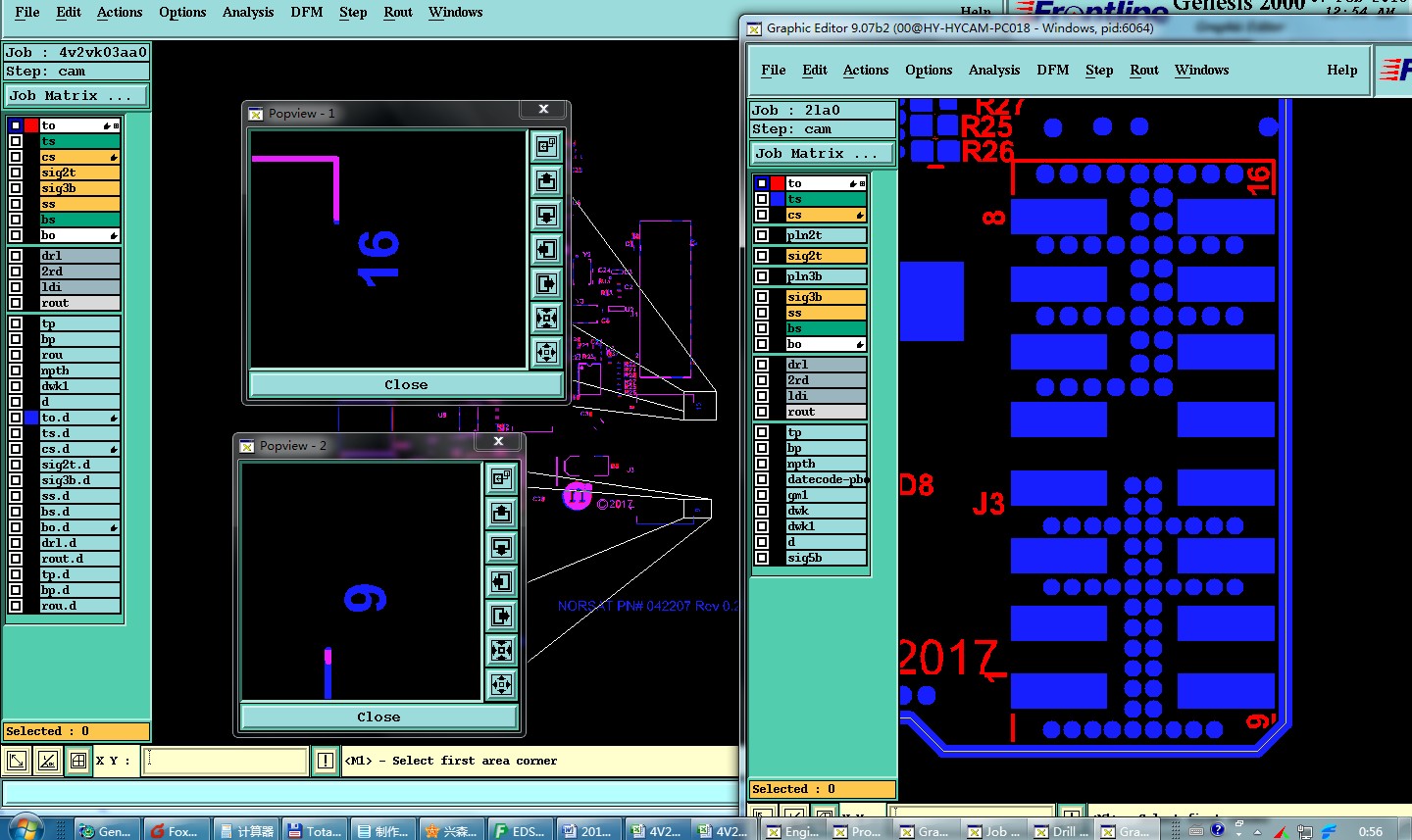The width and height of the screenshot is (1412, 840).
Task: Pan down in Popview 2
Action: (502, 547)
